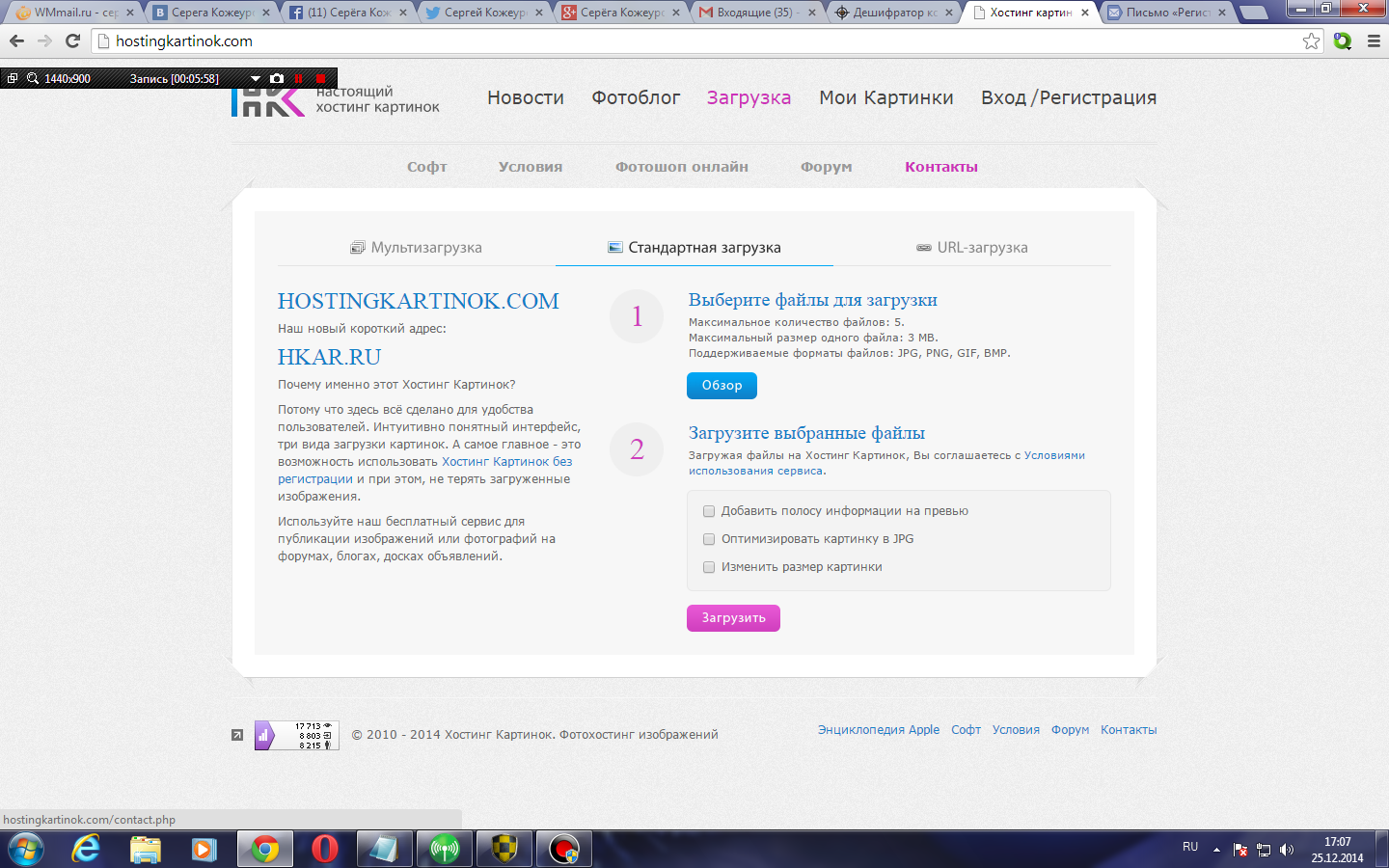Click Регистрация in the header menu

(x=1098, y=97)
